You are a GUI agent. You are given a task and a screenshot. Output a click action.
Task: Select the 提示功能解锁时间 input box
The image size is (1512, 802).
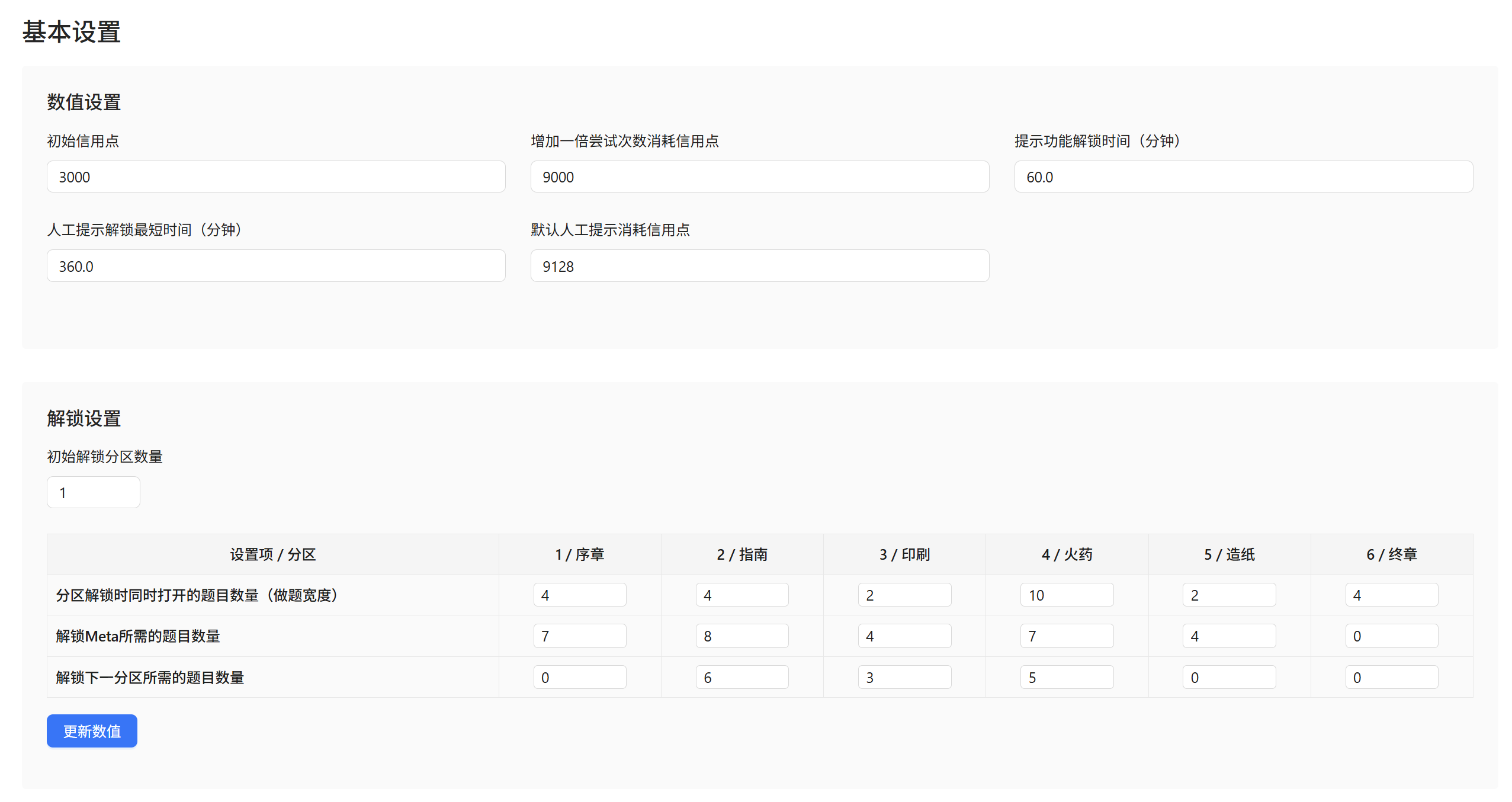1243,177
